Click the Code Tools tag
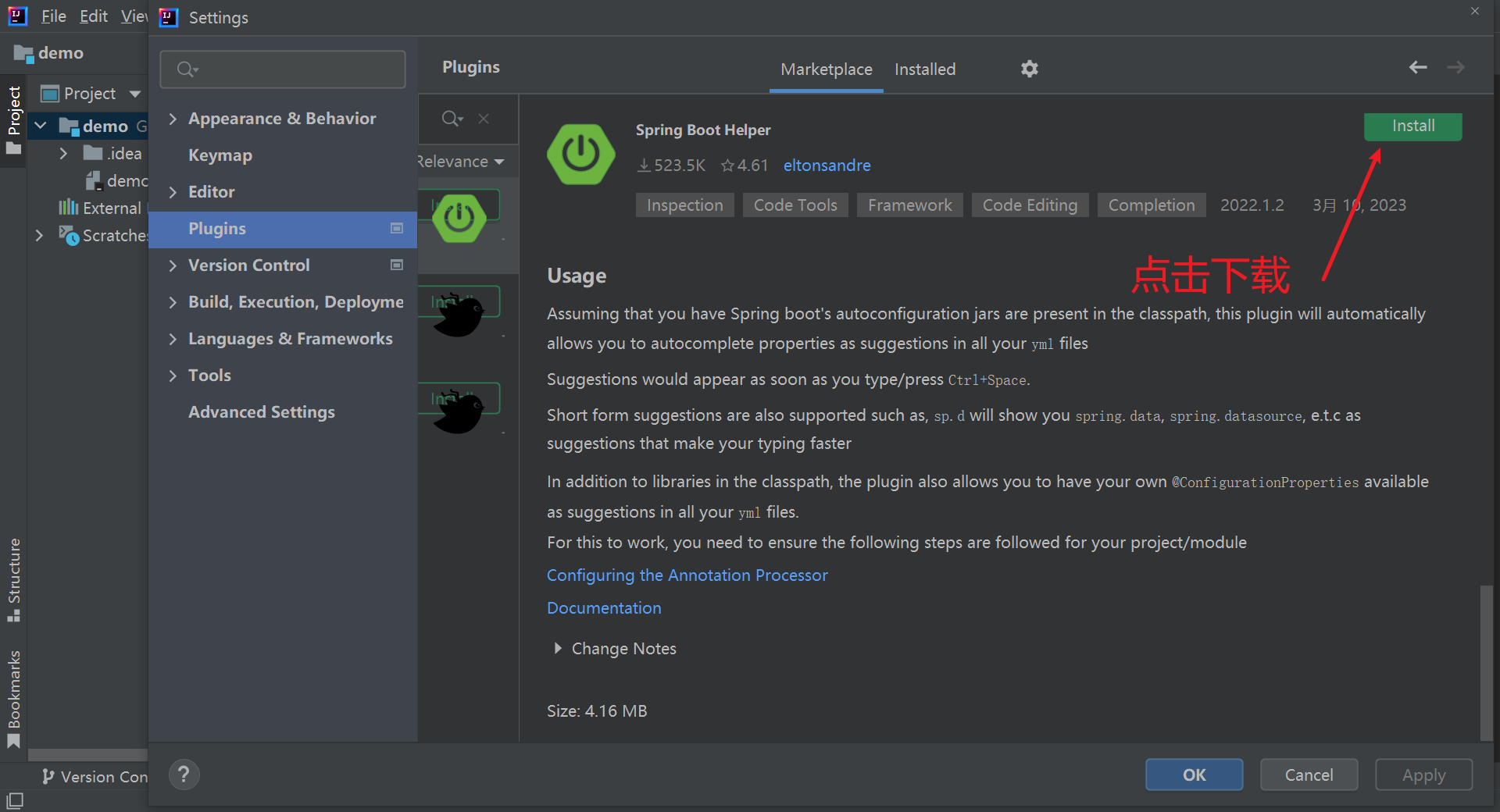Screen dimensions: 1500x812 [x=795, y=205]
